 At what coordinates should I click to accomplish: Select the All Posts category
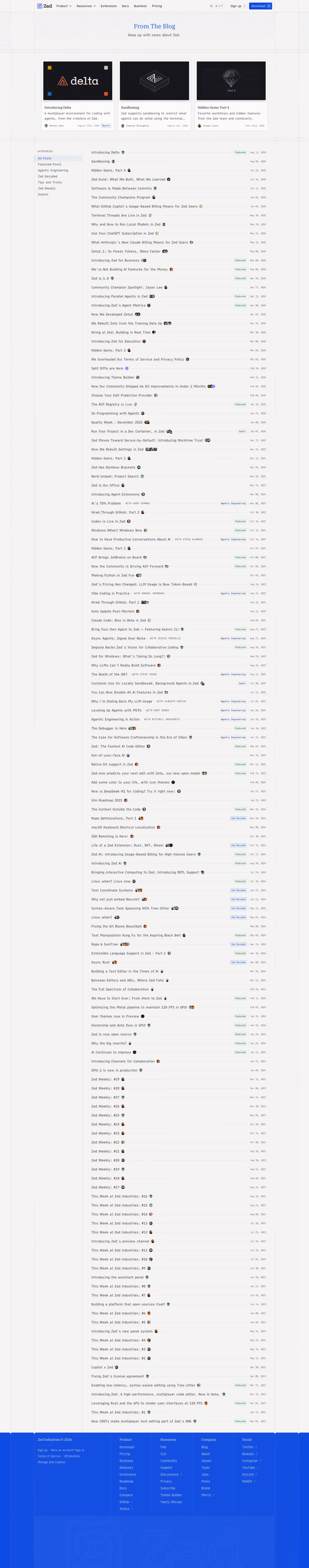click(59, 158)
